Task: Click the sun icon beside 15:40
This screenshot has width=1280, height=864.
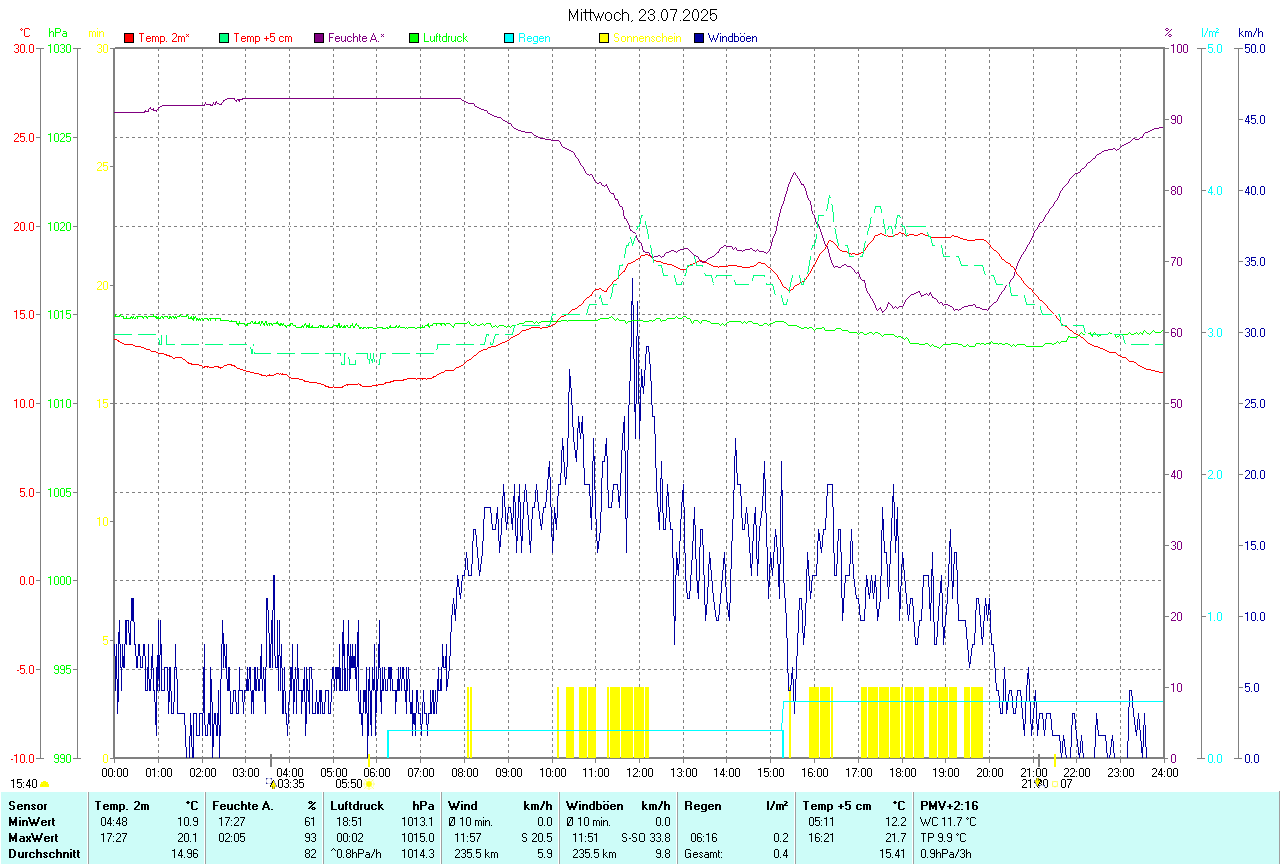Action: (x=44, y=785)
